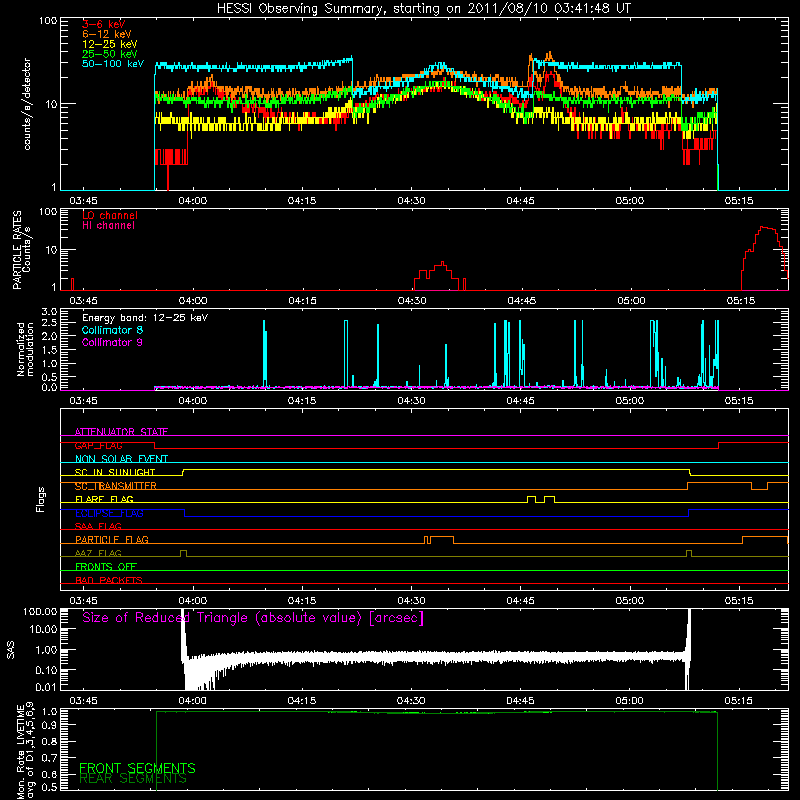
Task: Click the Normalized modulation axis label
Action: click(x=25, y=349)
